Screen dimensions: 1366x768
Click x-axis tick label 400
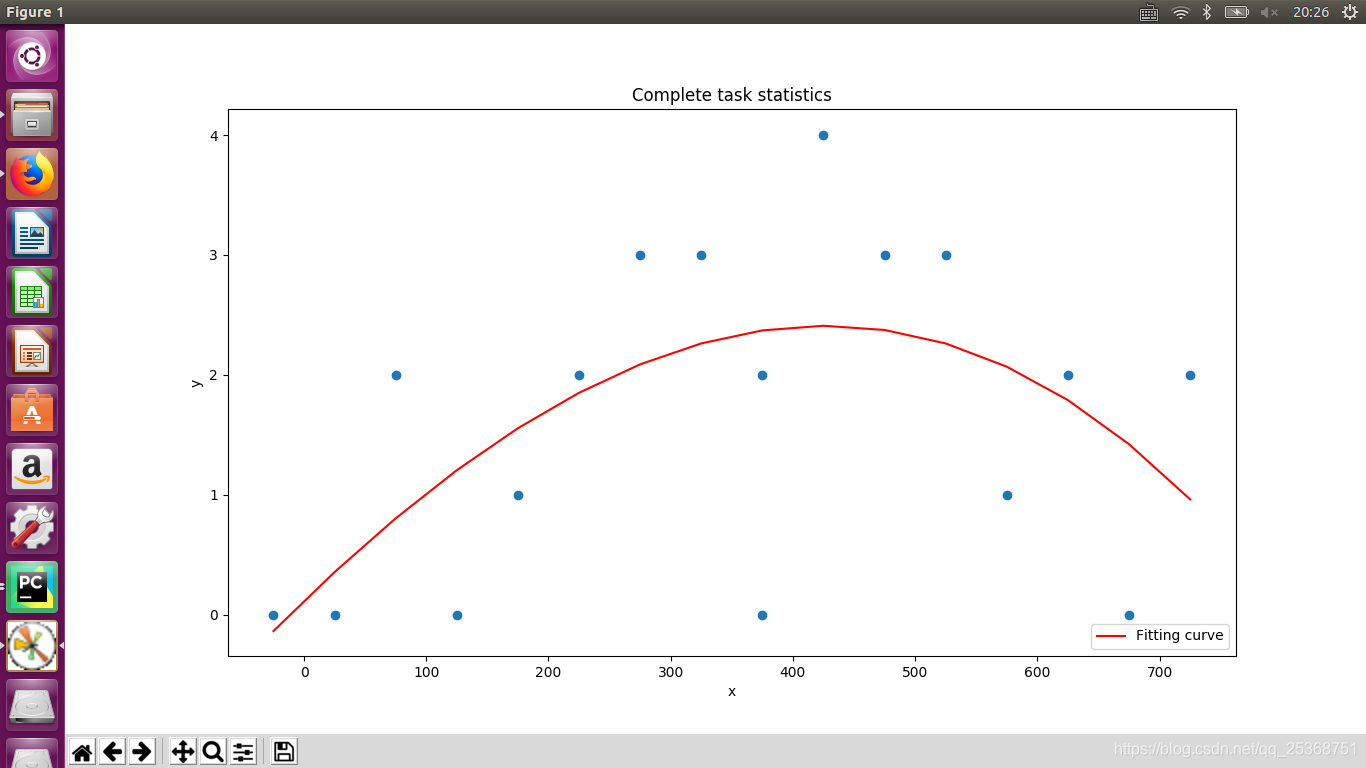pos(793,673)
